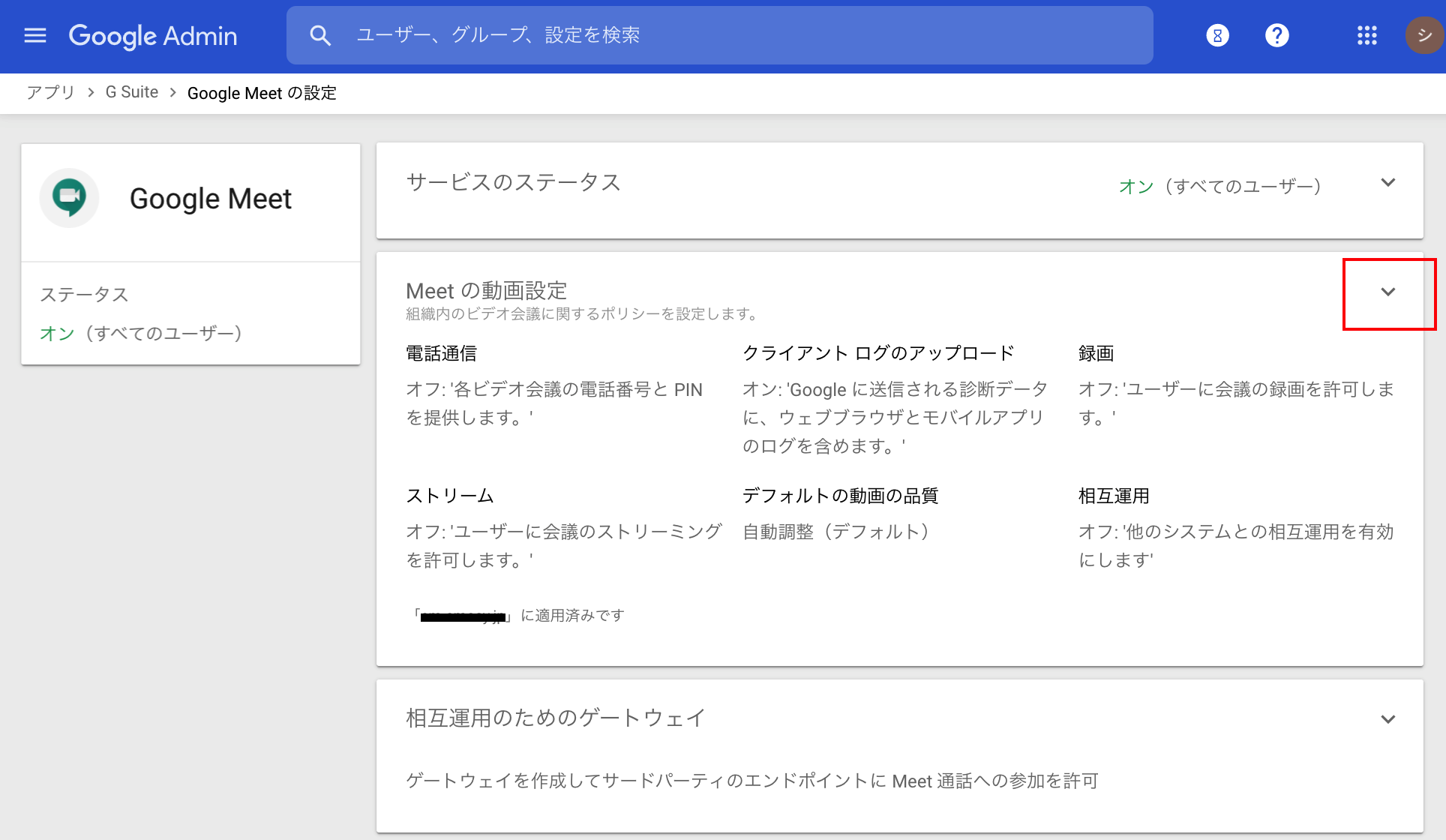Image resolution: width=1446 pixels, height=840 pixels.
Task: Open the hamburger main menu
Action: click(35, 35)
